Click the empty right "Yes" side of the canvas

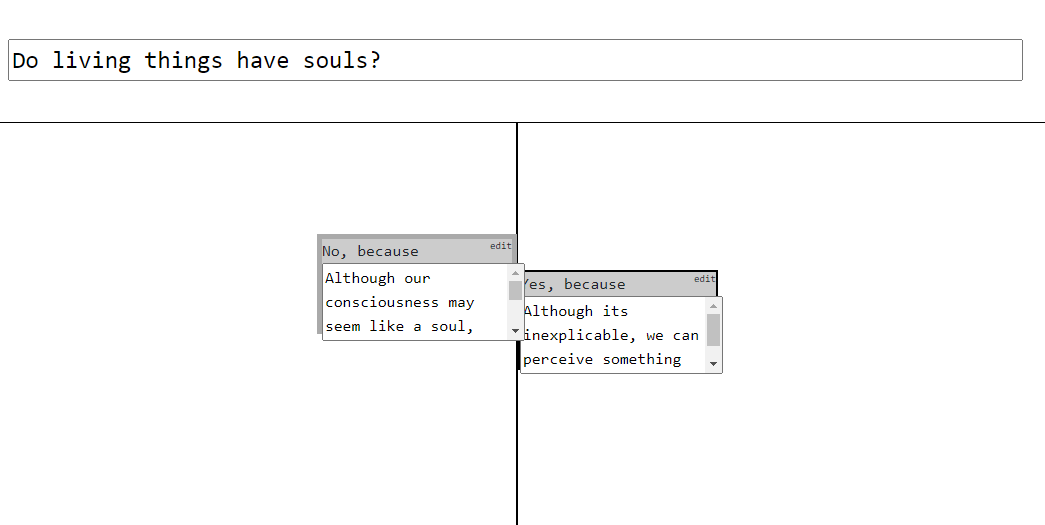(x=880, y=320)
